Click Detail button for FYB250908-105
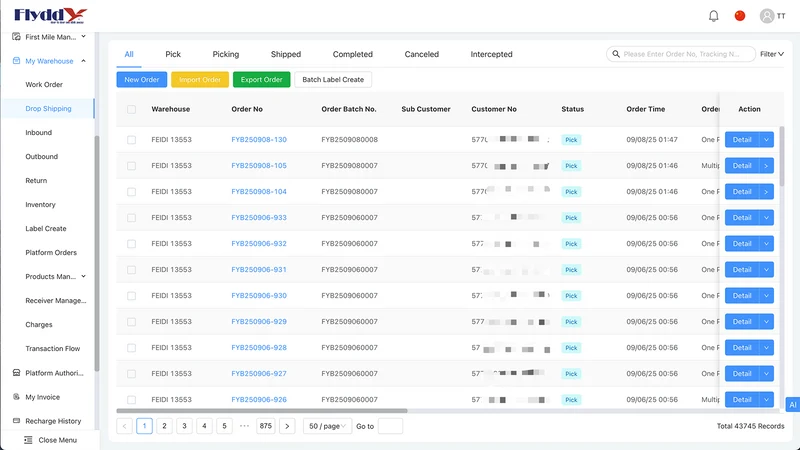 click(x=742, y=166)
